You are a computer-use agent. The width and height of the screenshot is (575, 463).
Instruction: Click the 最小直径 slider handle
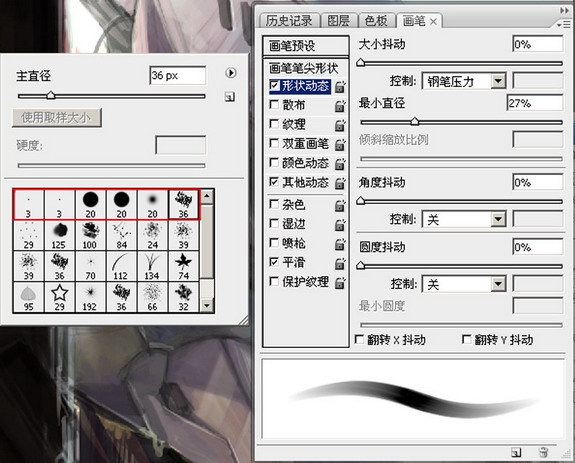[x=414, y=121]
